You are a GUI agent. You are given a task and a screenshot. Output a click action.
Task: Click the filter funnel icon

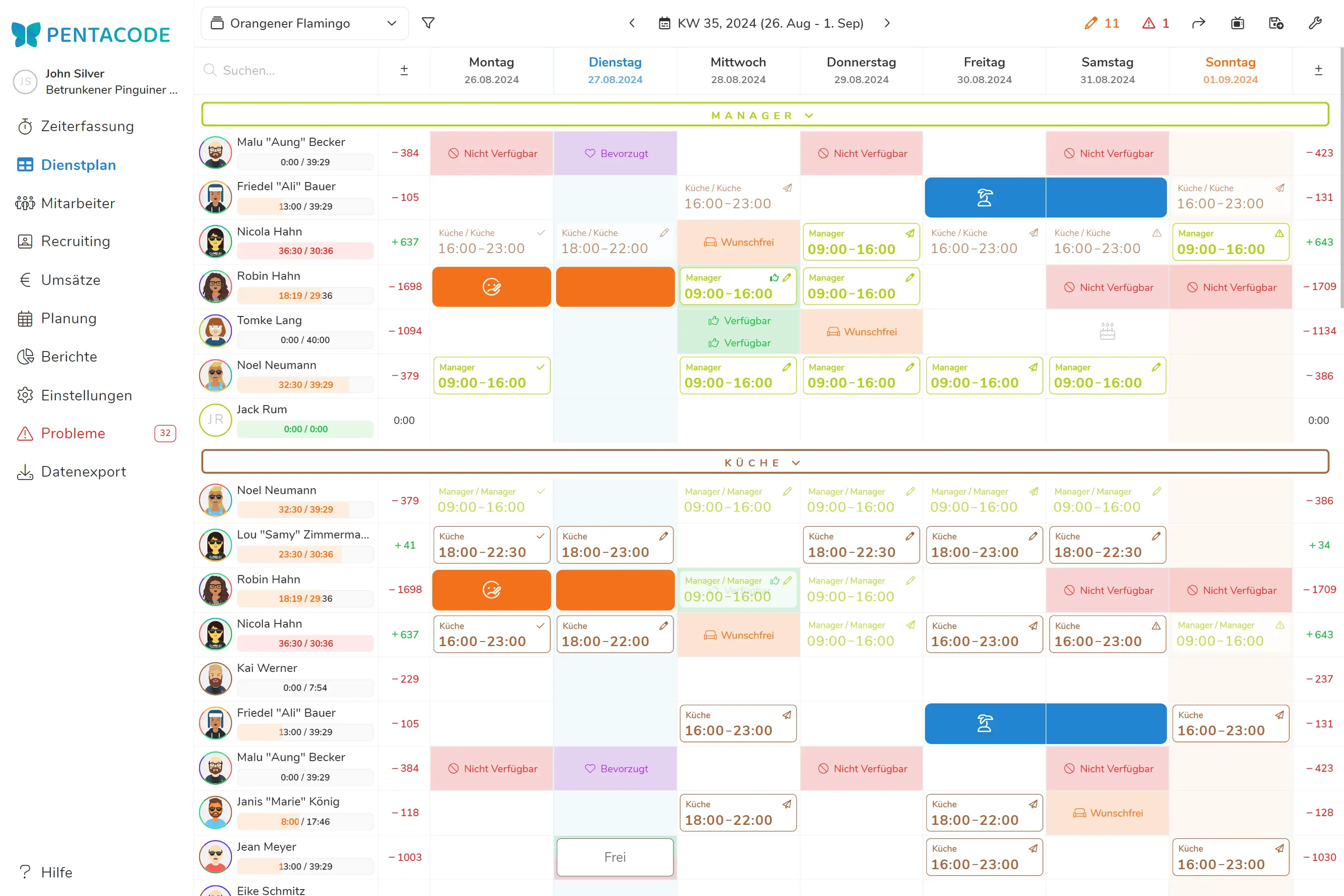tap(428, 23)
